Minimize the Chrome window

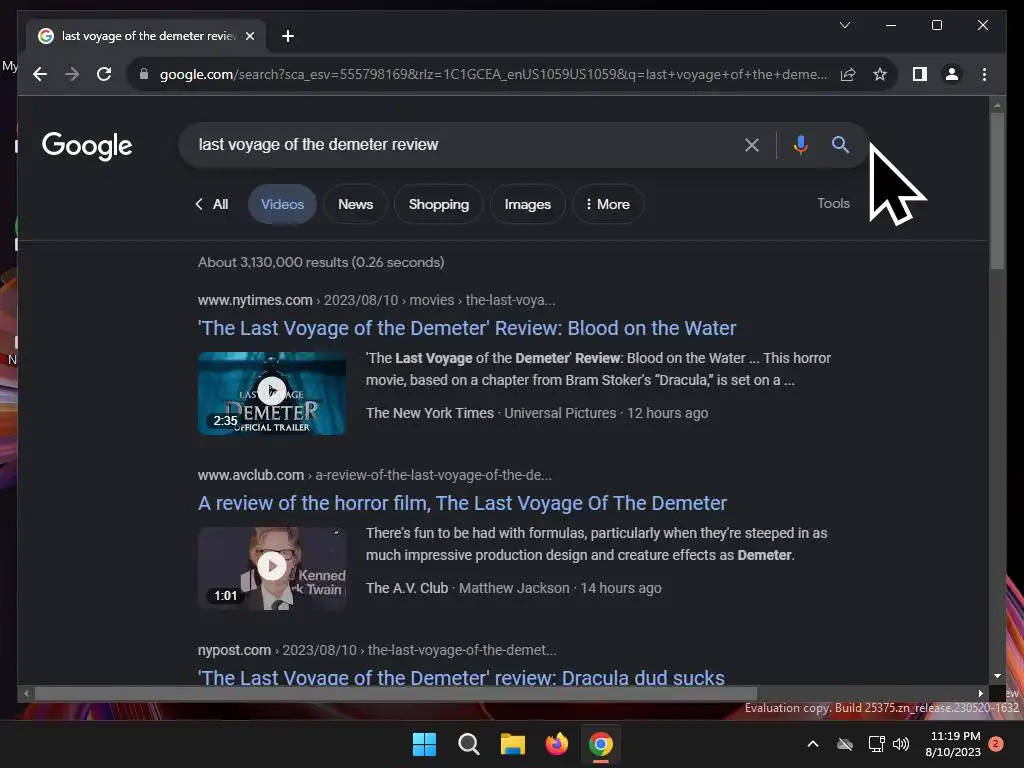click(x=891, y=25)
